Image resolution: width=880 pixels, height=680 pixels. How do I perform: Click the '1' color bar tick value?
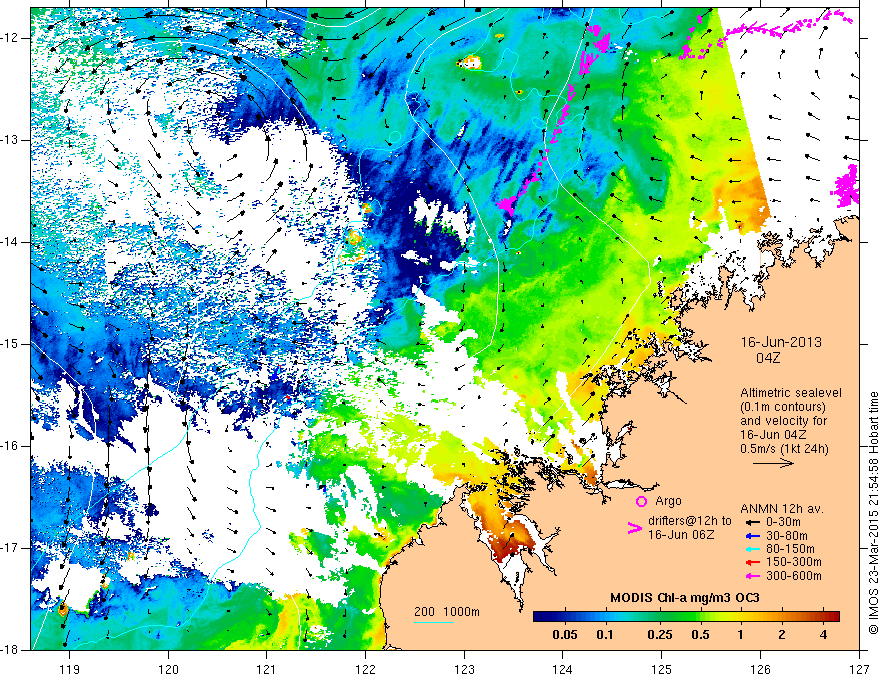pyautogui.click(x=740, y=635)
